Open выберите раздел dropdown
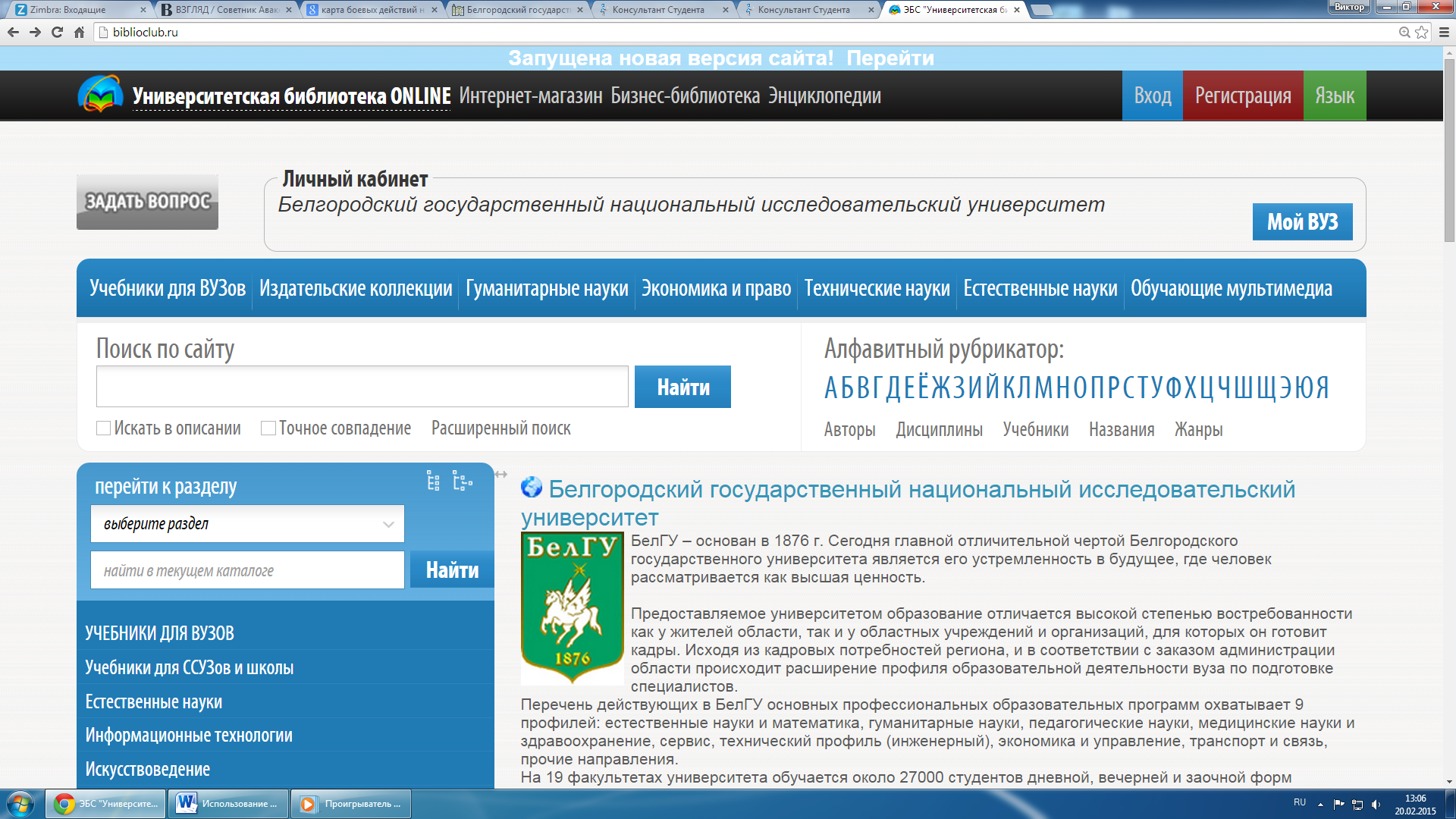This screenshot has width=1456, height=819. point(247,524)
